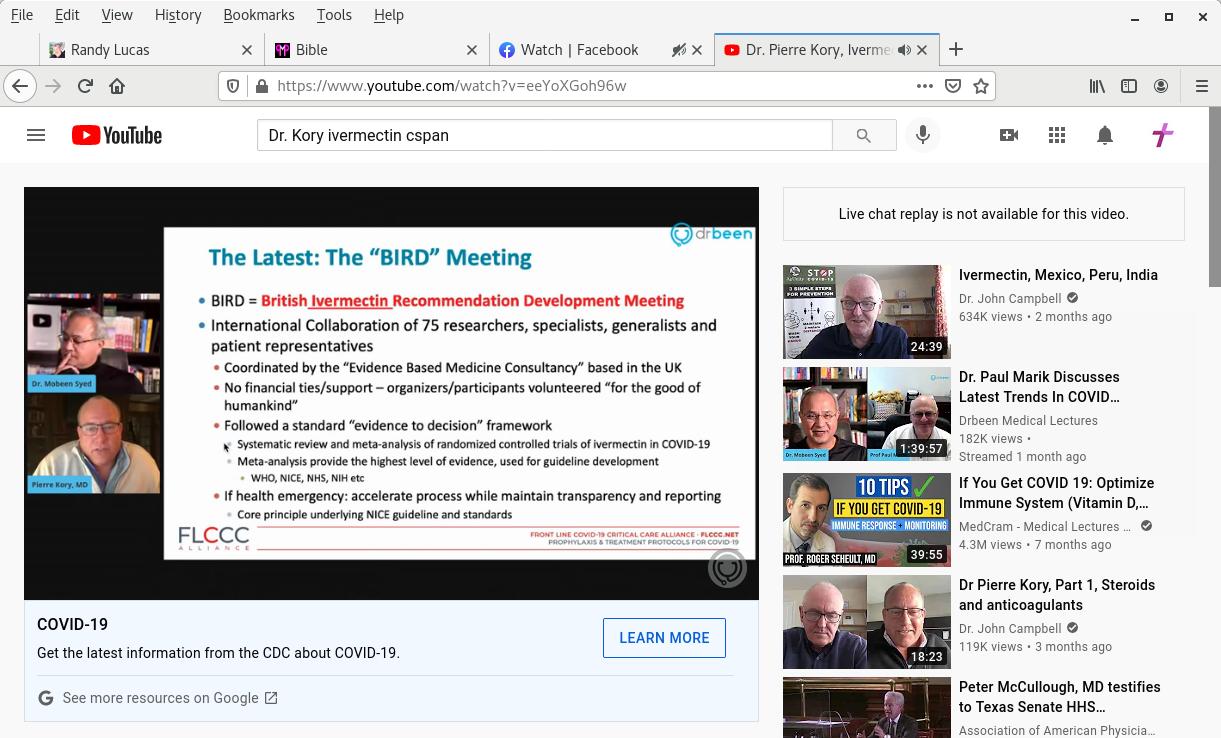
Task: Open See more resources on Google link
Action: coord(160,698)
